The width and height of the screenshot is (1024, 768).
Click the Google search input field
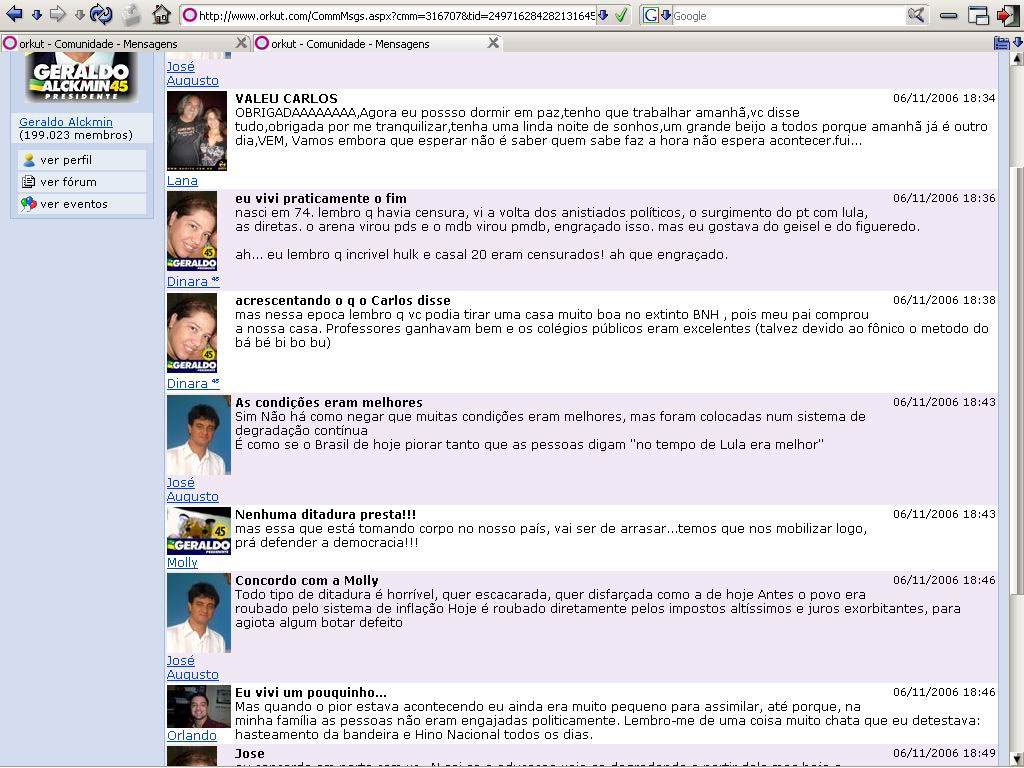[788, 16]
